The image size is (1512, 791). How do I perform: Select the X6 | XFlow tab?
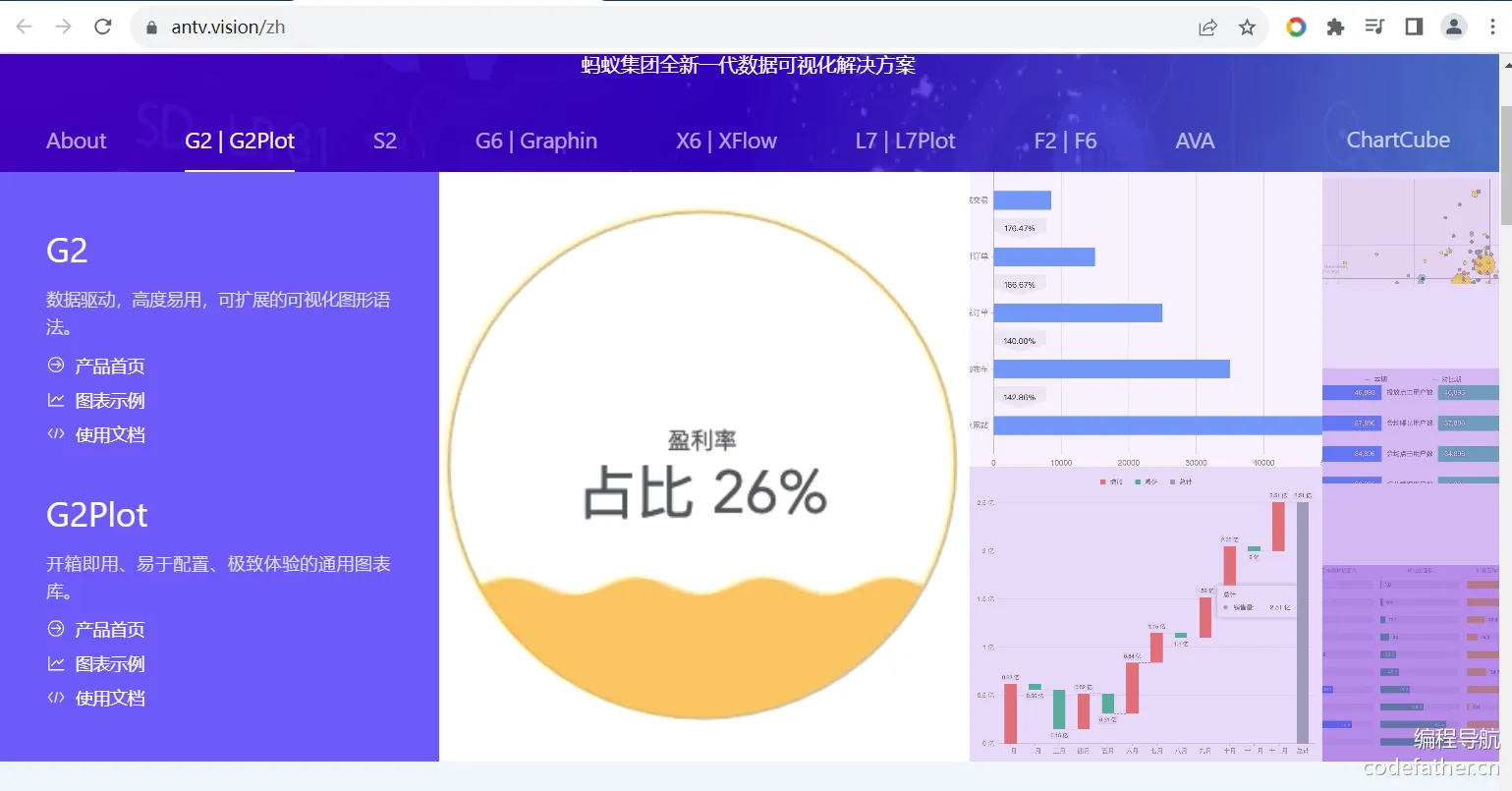(726, 141)
